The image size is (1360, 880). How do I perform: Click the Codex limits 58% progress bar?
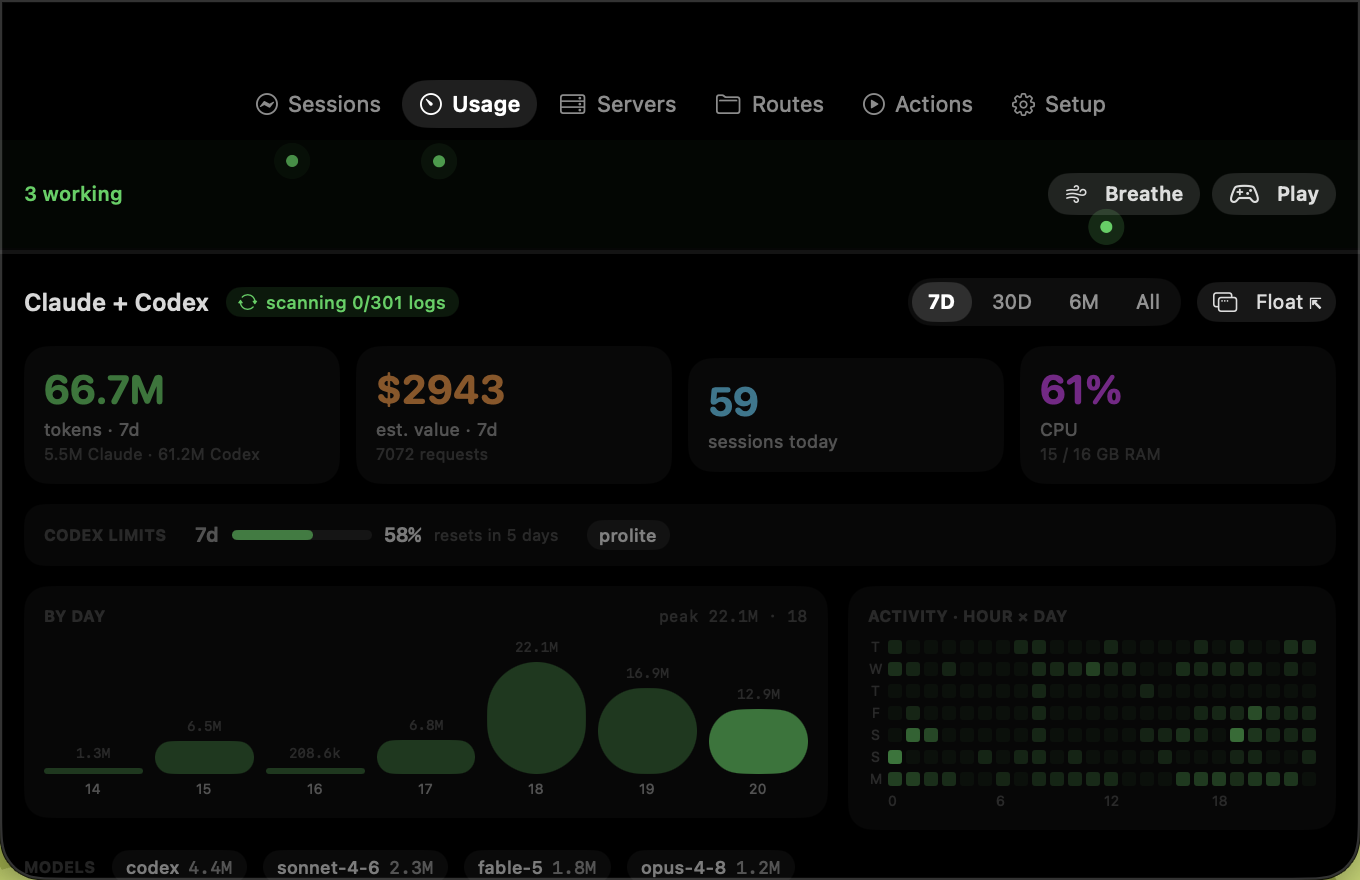(x=302, y=535)
